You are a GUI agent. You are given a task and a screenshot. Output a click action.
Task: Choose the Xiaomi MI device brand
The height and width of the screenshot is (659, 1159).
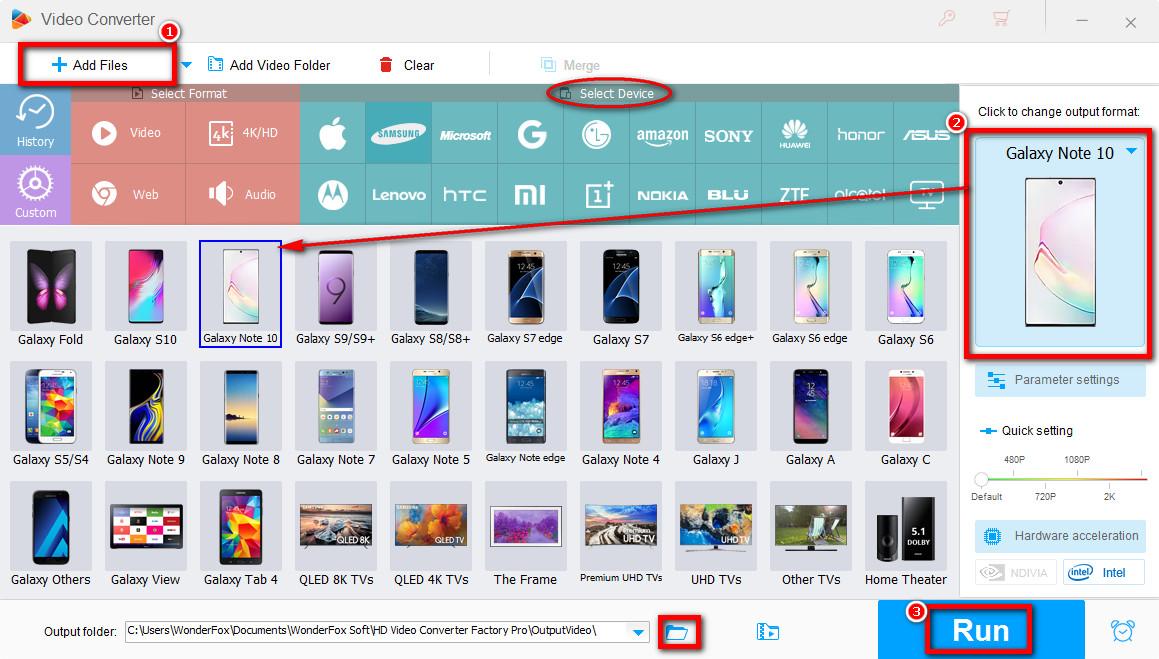pos(531,195)
